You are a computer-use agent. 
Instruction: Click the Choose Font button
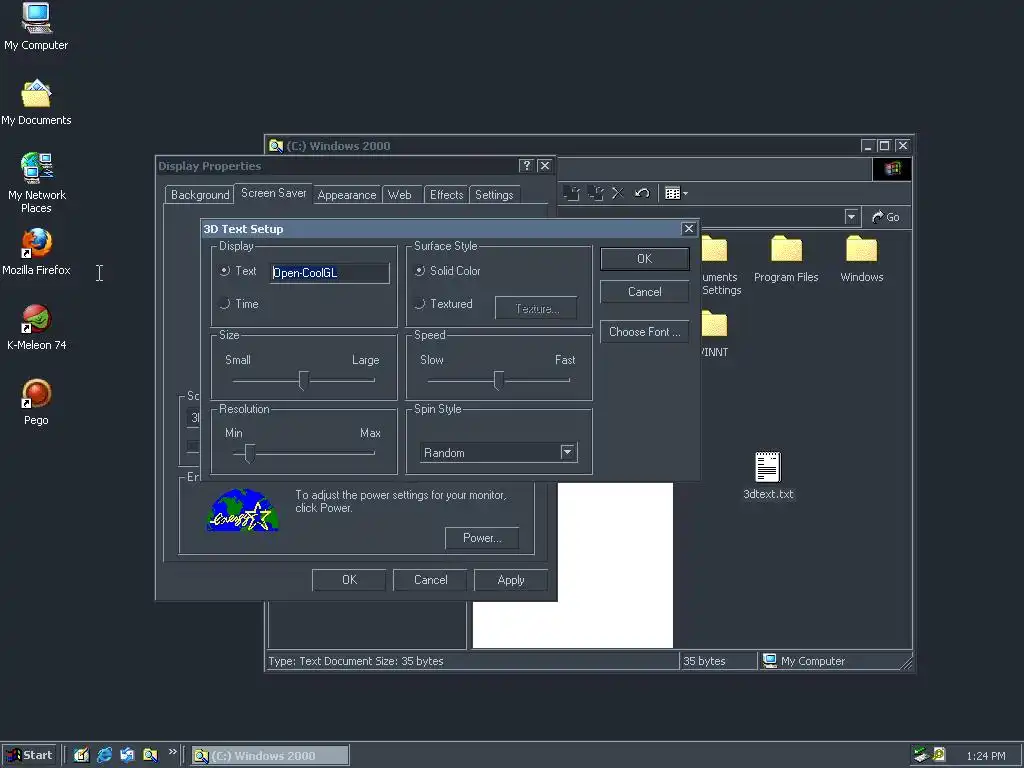645,332
